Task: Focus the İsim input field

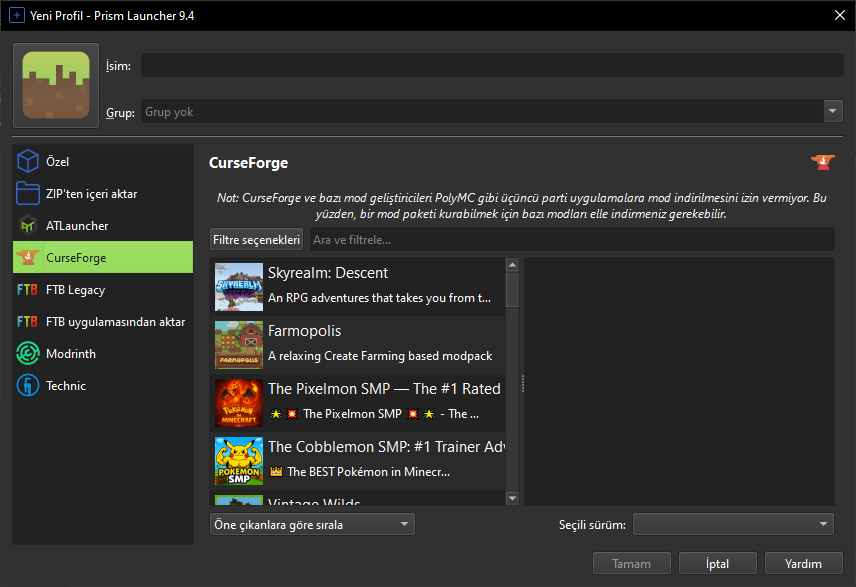Action: coord(492,65)
